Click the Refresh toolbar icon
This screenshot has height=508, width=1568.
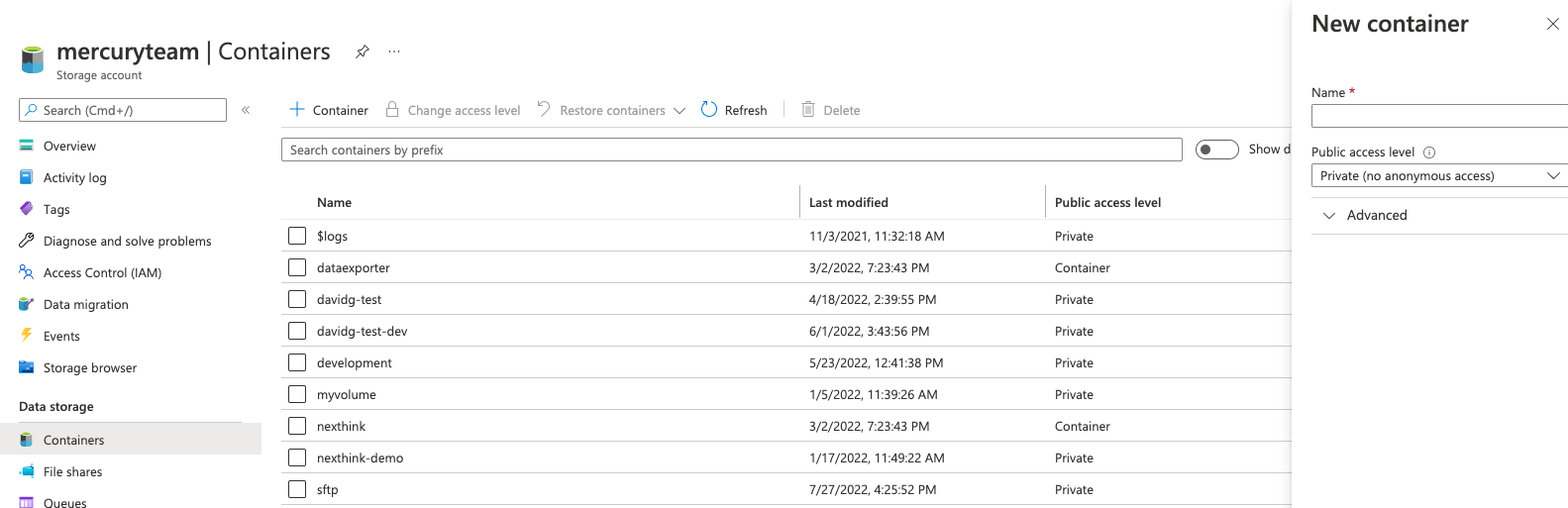coord(709,110)
